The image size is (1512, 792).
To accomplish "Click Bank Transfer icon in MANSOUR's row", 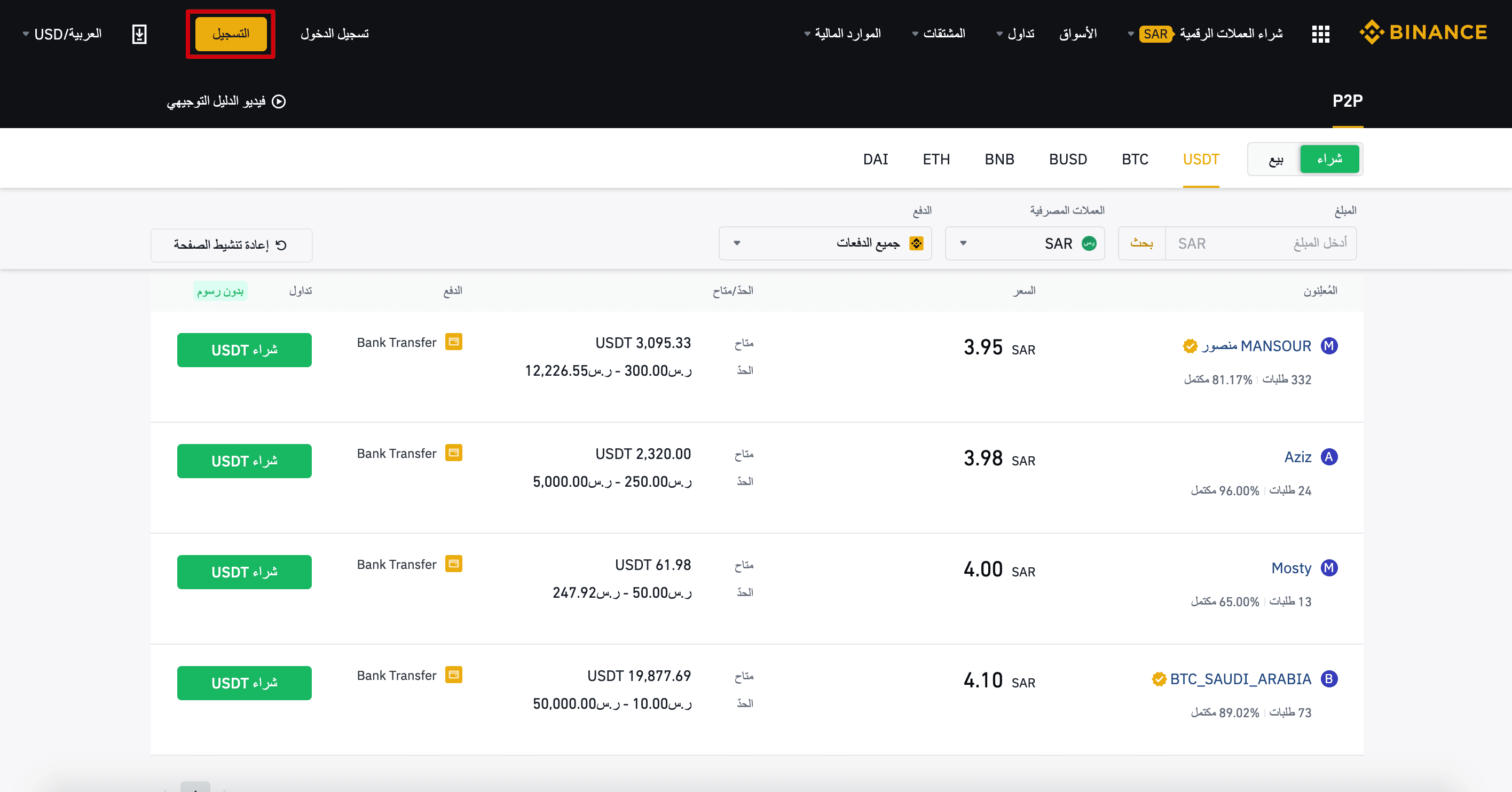I will pos(454,342).
